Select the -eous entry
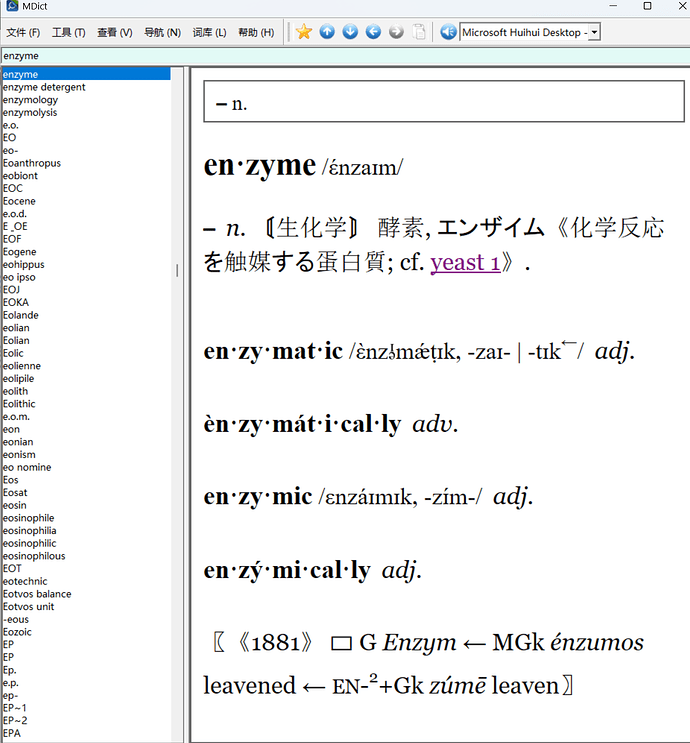Viewport: 690px width, 743px height. [16, 620]
